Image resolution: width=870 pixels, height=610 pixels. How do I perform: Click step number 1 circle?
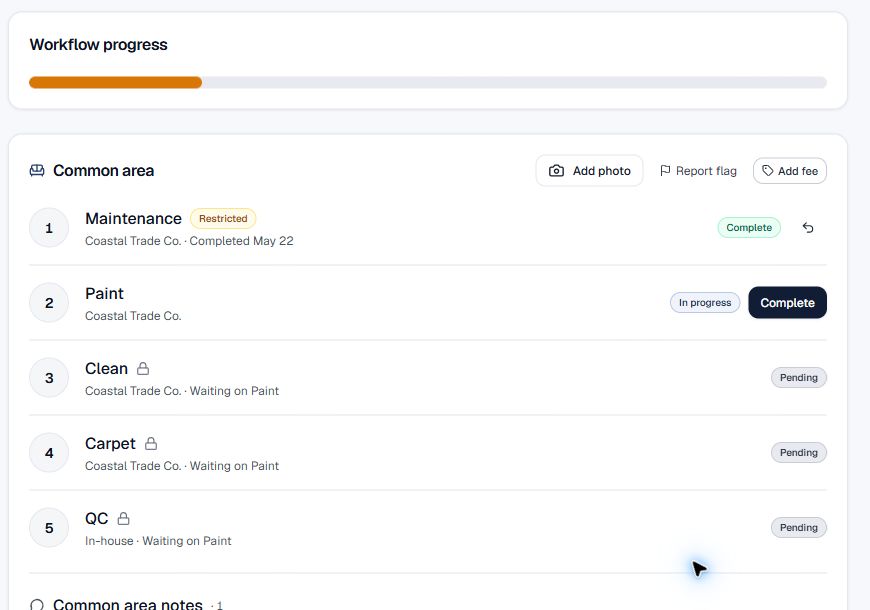point(49,228)
